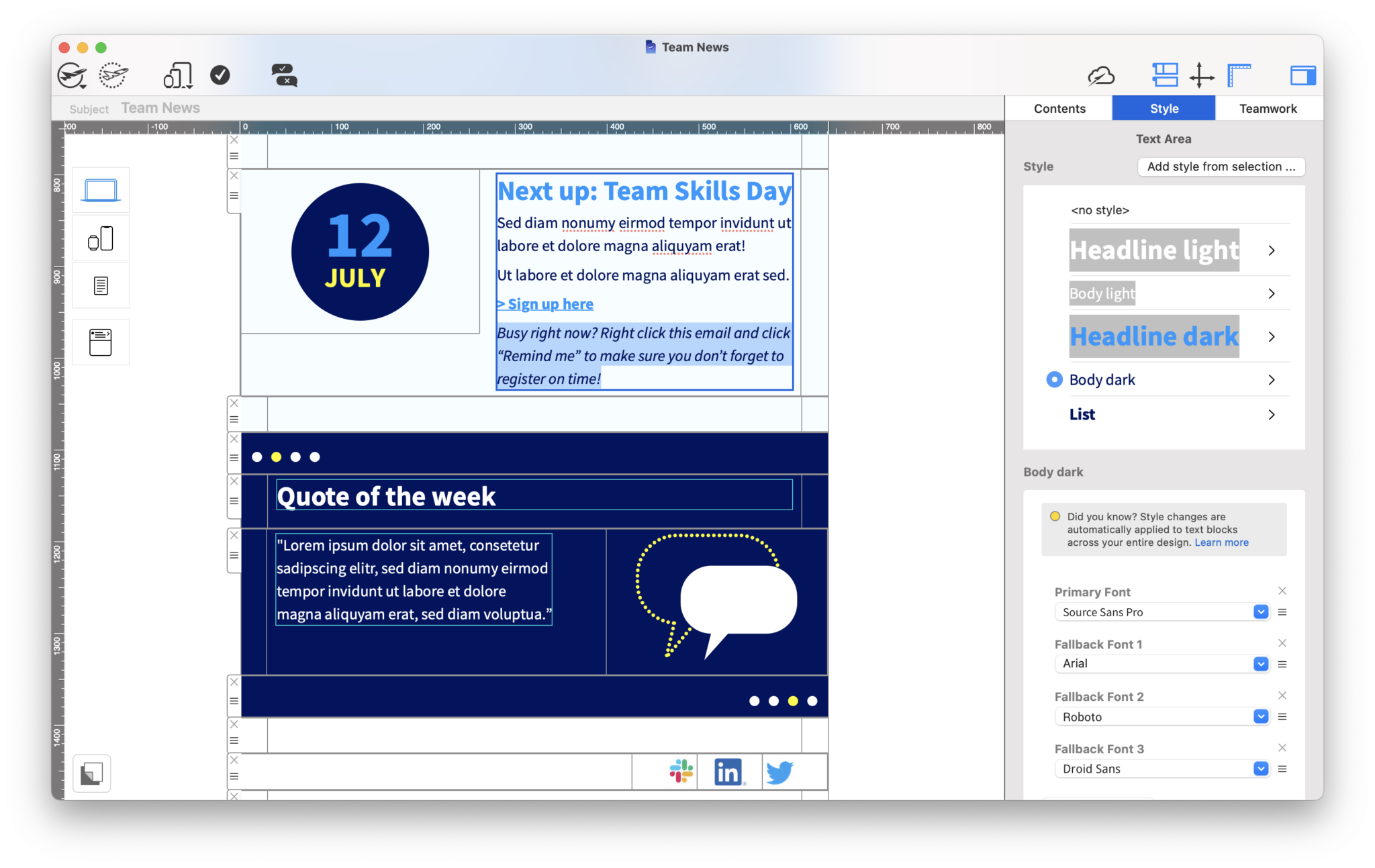This screenshot has width=1375, height=868.
Task: Select the mobile preview icon in sidebar
Action: click(x=101, y=237)
